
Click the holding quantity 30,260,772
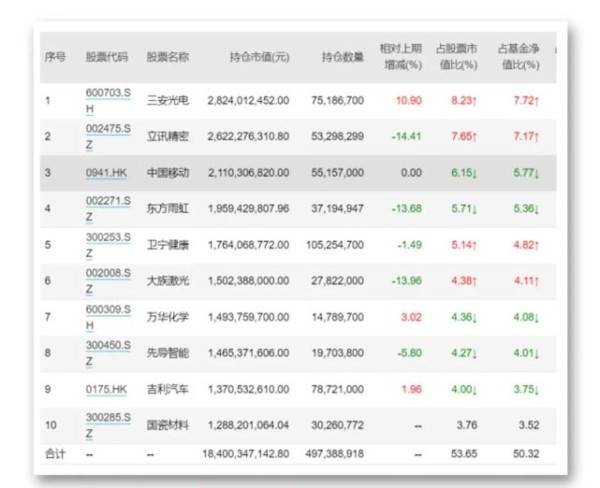coord(338,425)
